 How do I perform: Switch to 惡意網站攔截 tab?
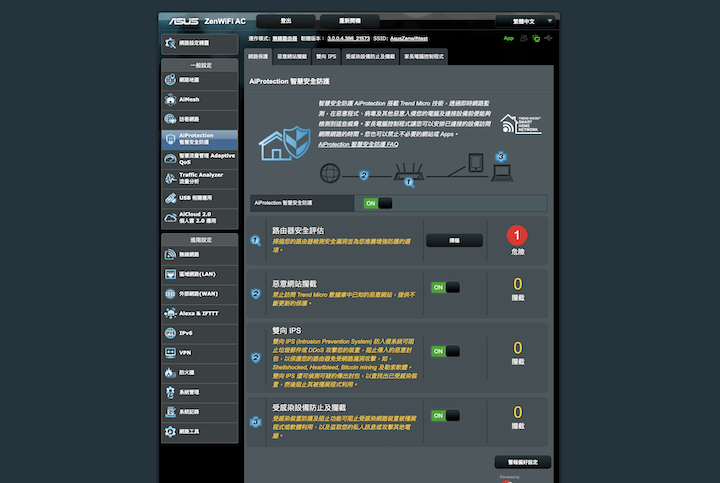pos(292,56)
